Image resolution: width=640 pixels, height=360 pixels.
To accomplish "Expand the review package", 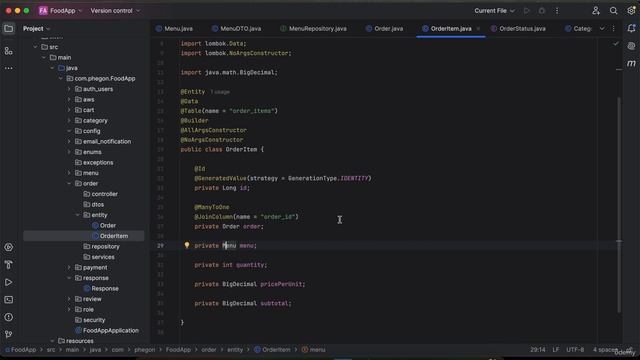I will pos(69,299).
